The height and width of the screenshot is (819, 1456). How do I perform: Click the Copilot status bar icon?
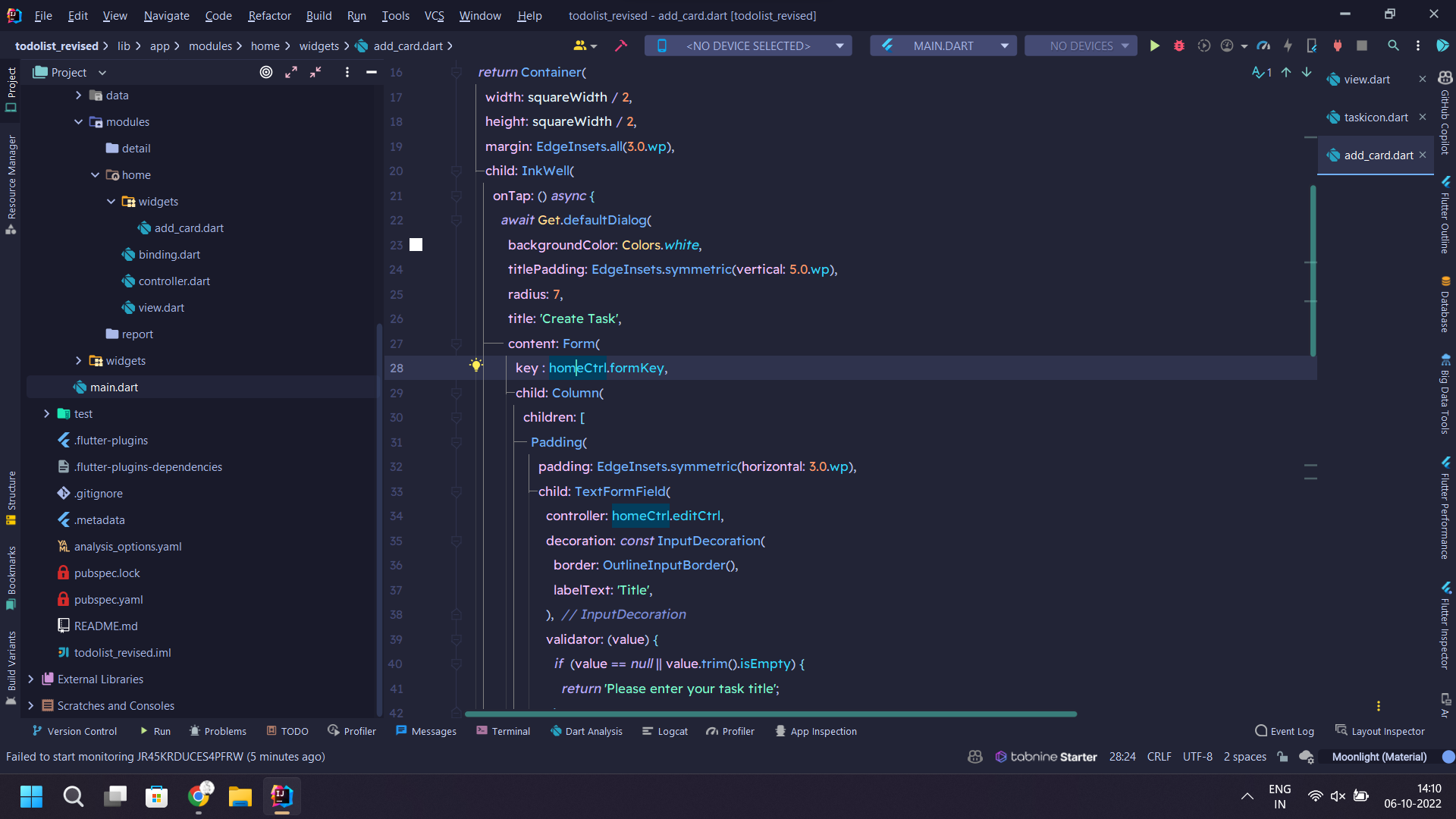point(975,757)
